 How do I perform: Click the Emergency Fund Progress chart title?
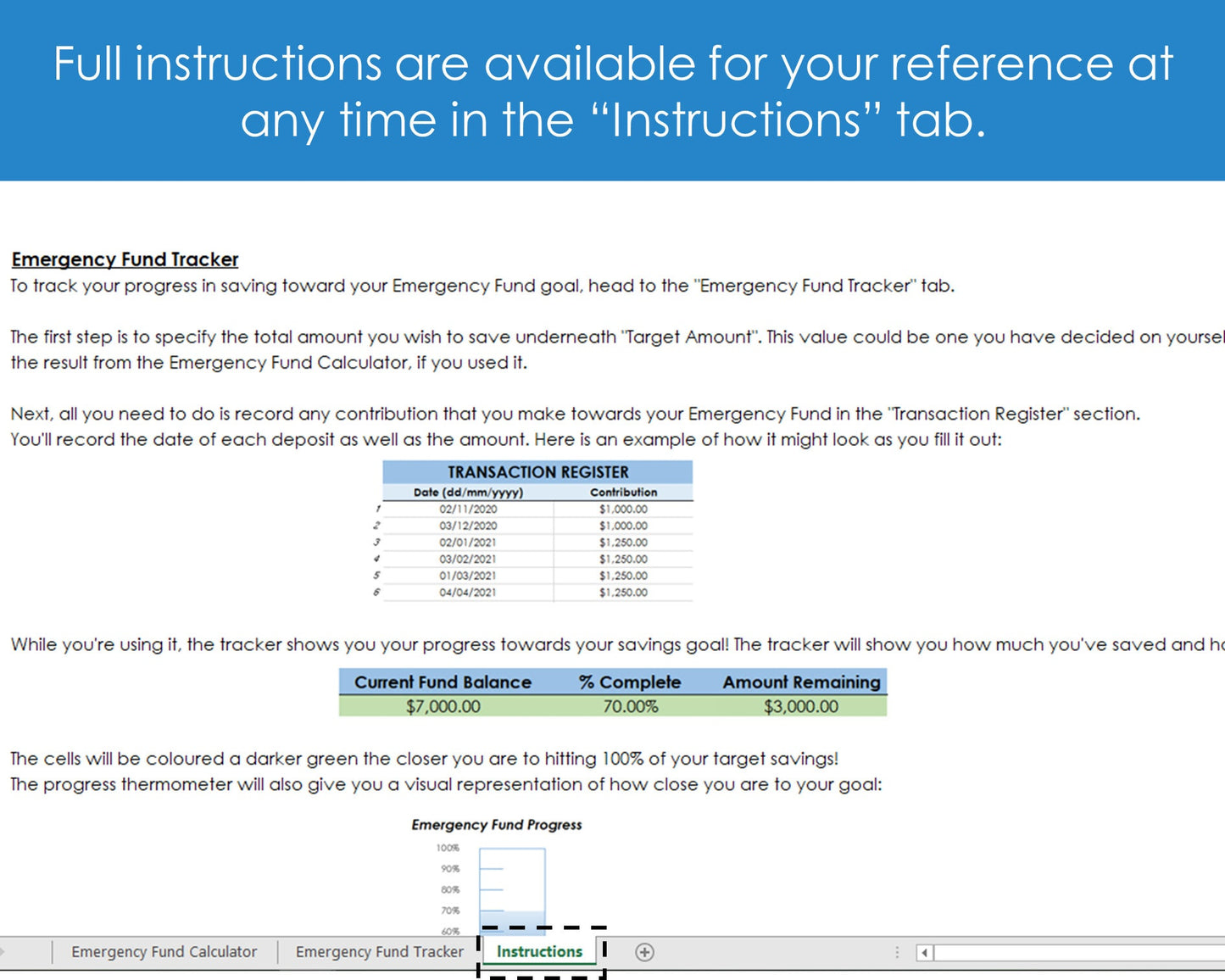tap(497, 825)
